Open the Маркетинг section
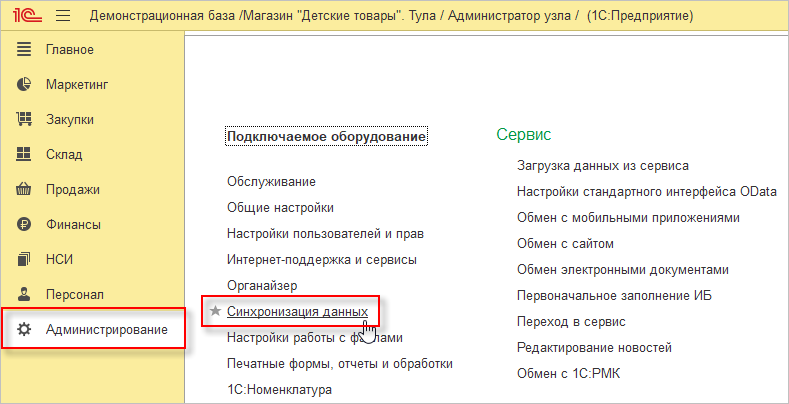 point(77,85)
